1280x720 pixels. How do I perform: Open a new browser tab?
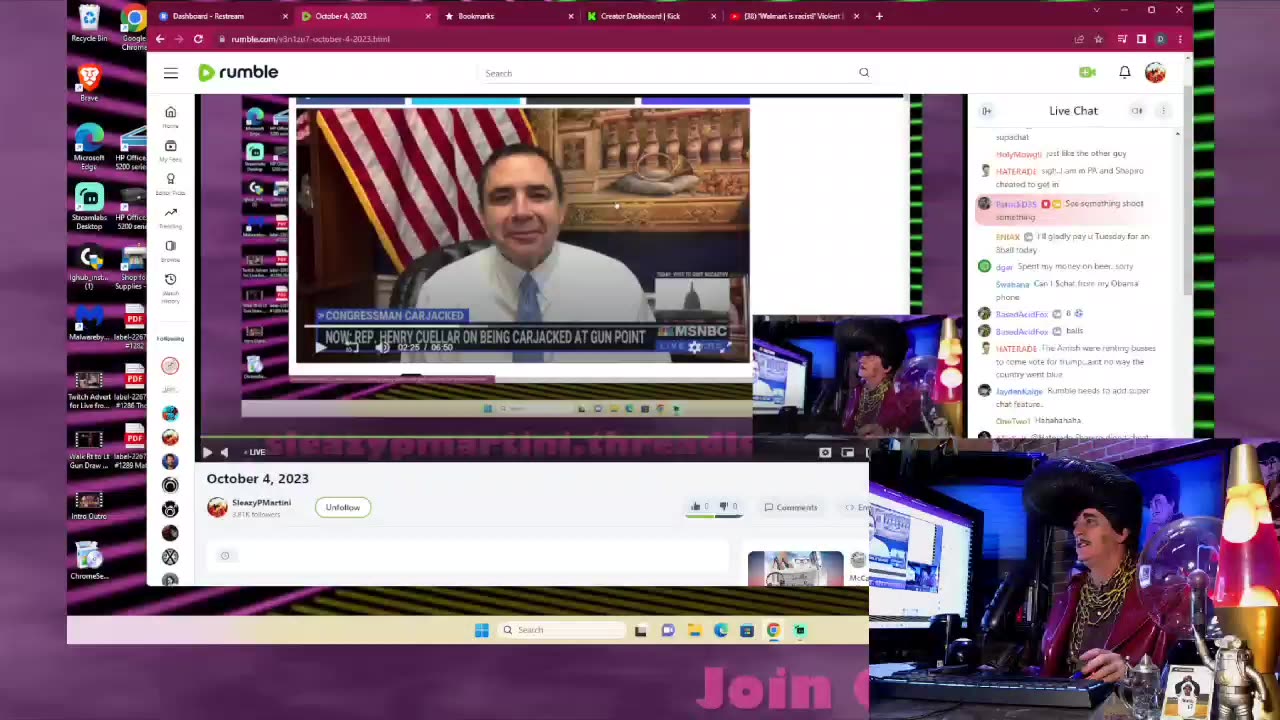point(879,16)
